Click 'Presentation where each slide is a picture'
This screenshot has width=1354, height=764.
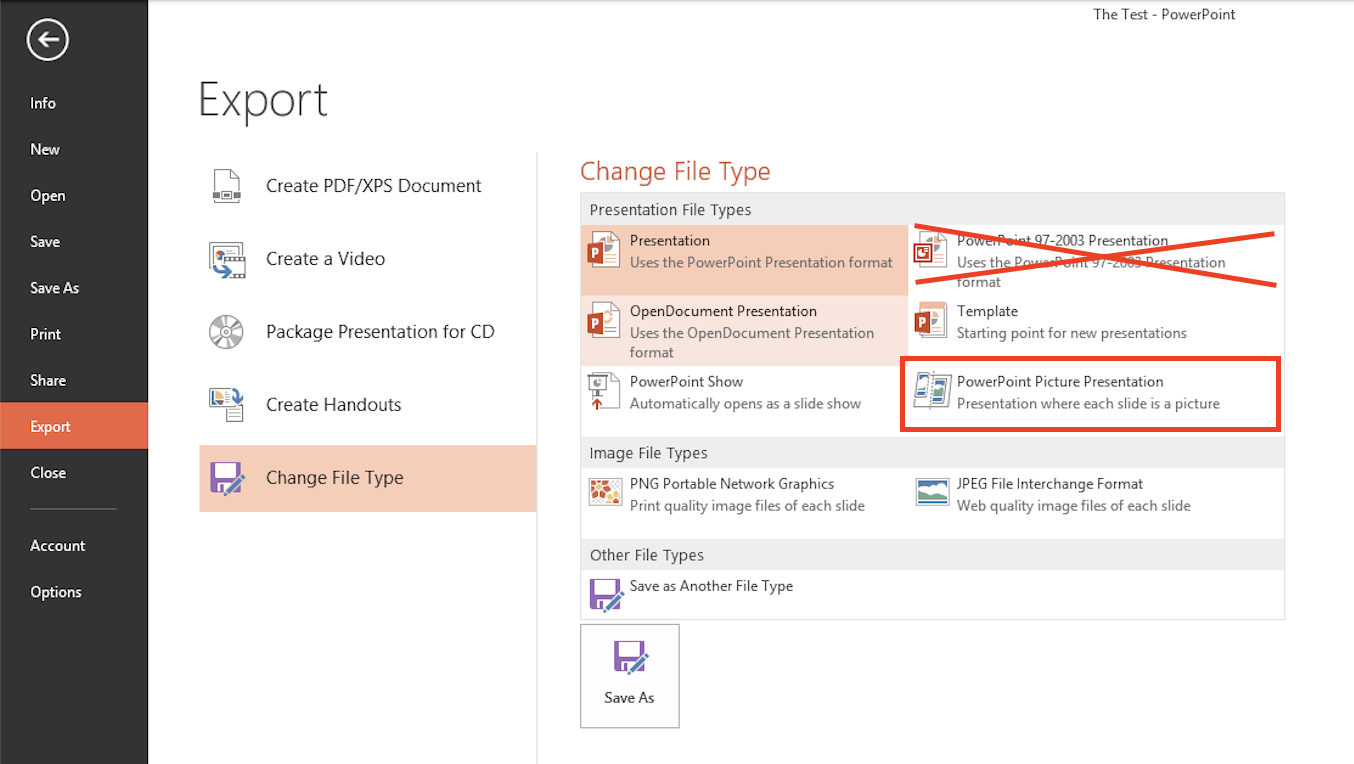coord(1088,404)
